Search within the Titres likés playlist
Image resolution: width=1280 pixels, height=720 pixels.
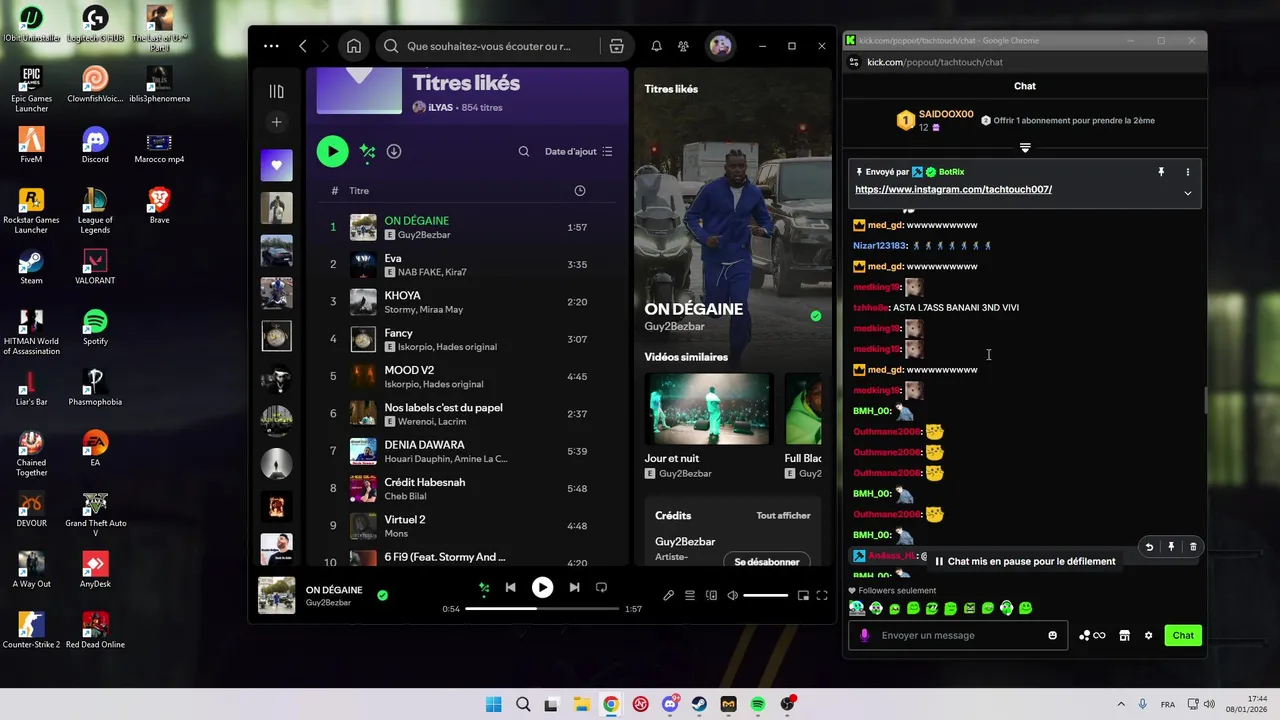(524, 152)
